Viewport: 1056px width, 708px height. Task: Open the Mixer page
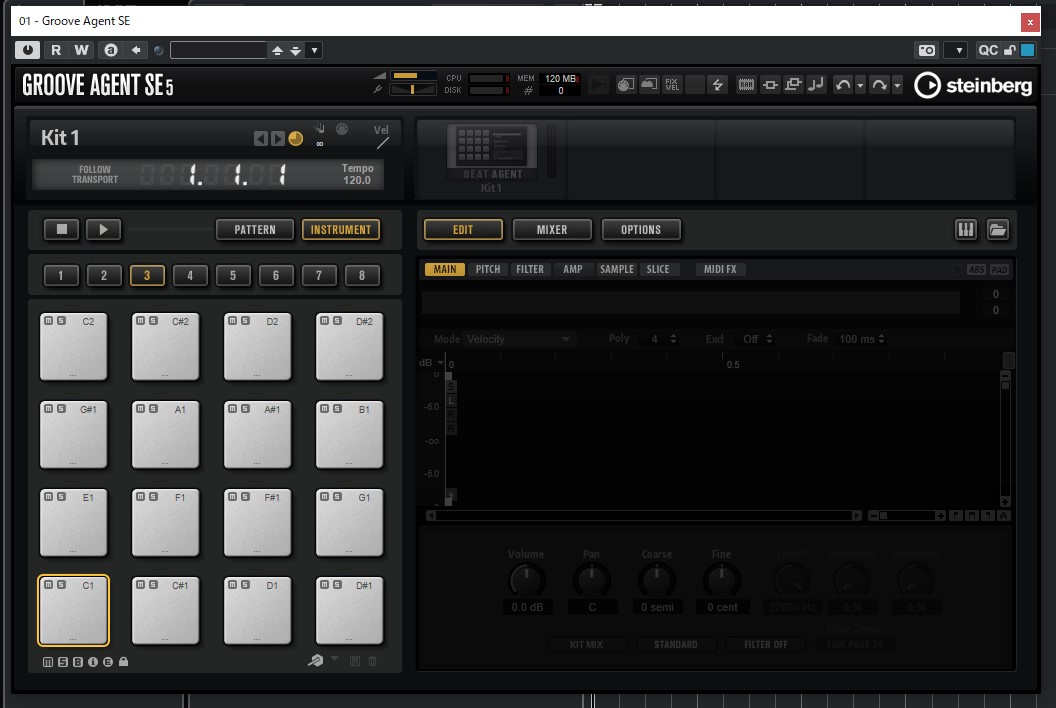(x=552, y=230)
